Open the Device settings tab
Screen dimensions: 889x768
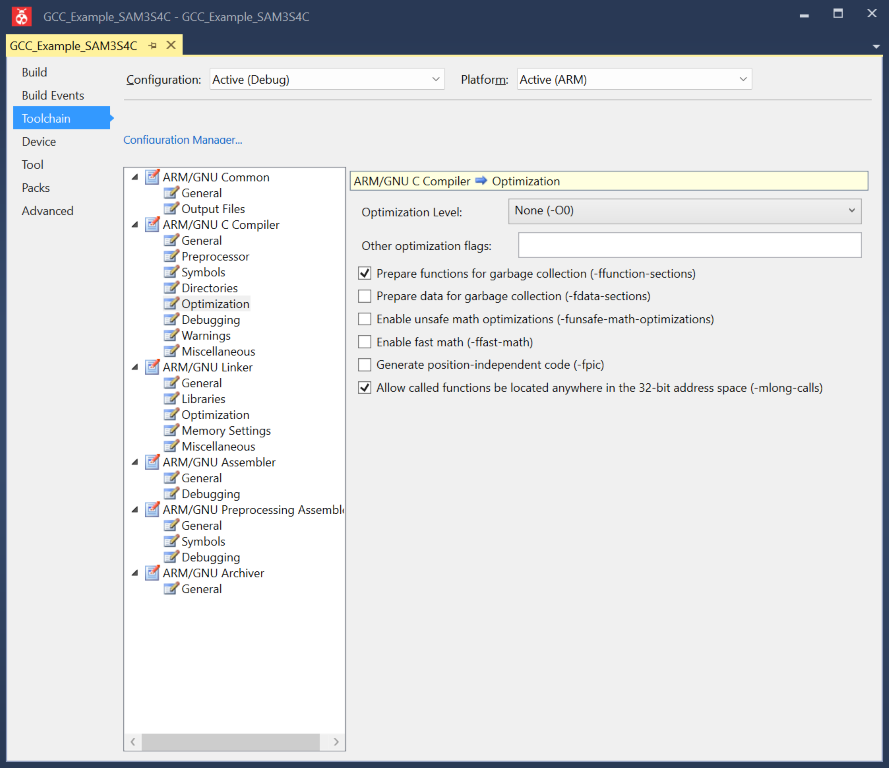click(39, 142)
